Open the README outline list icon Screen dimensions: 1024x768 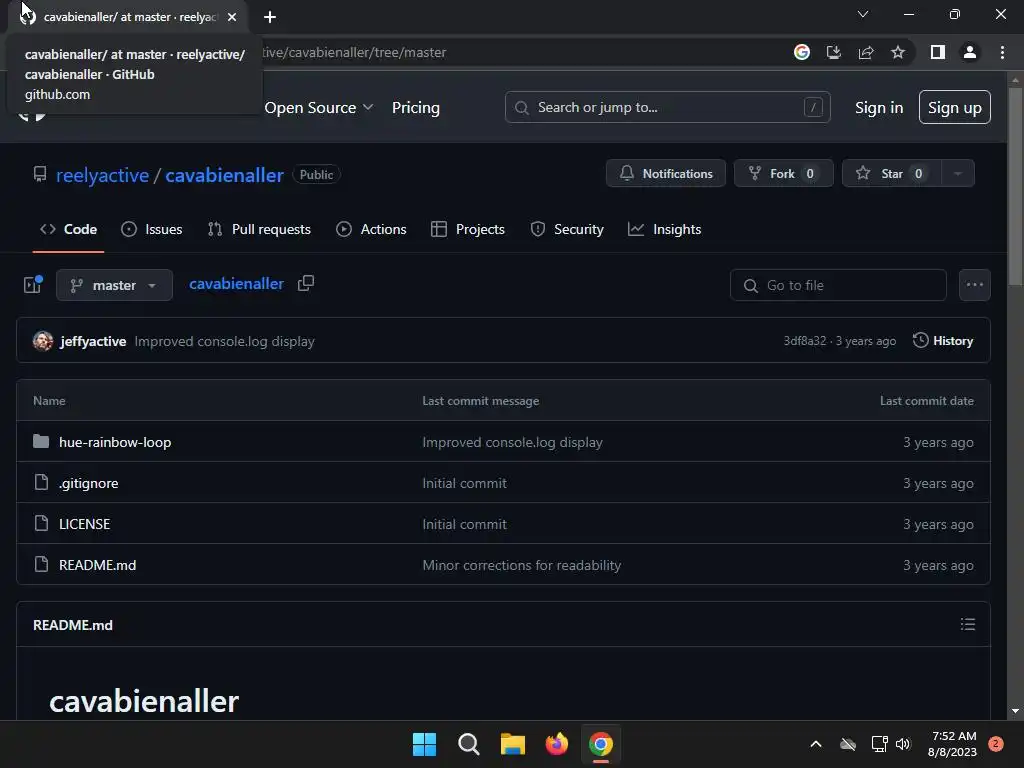coord(968,624)
